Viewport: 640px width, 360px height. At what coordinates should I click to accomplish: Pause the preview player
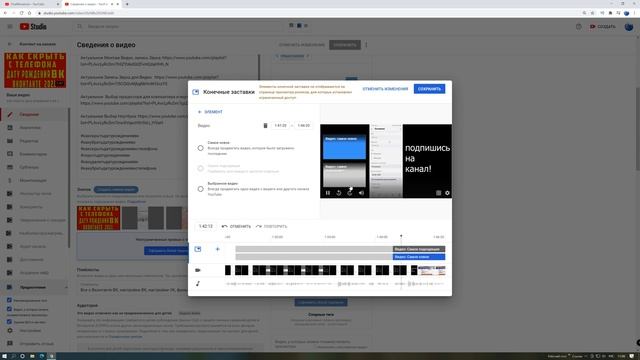click(x=327, y=193)
